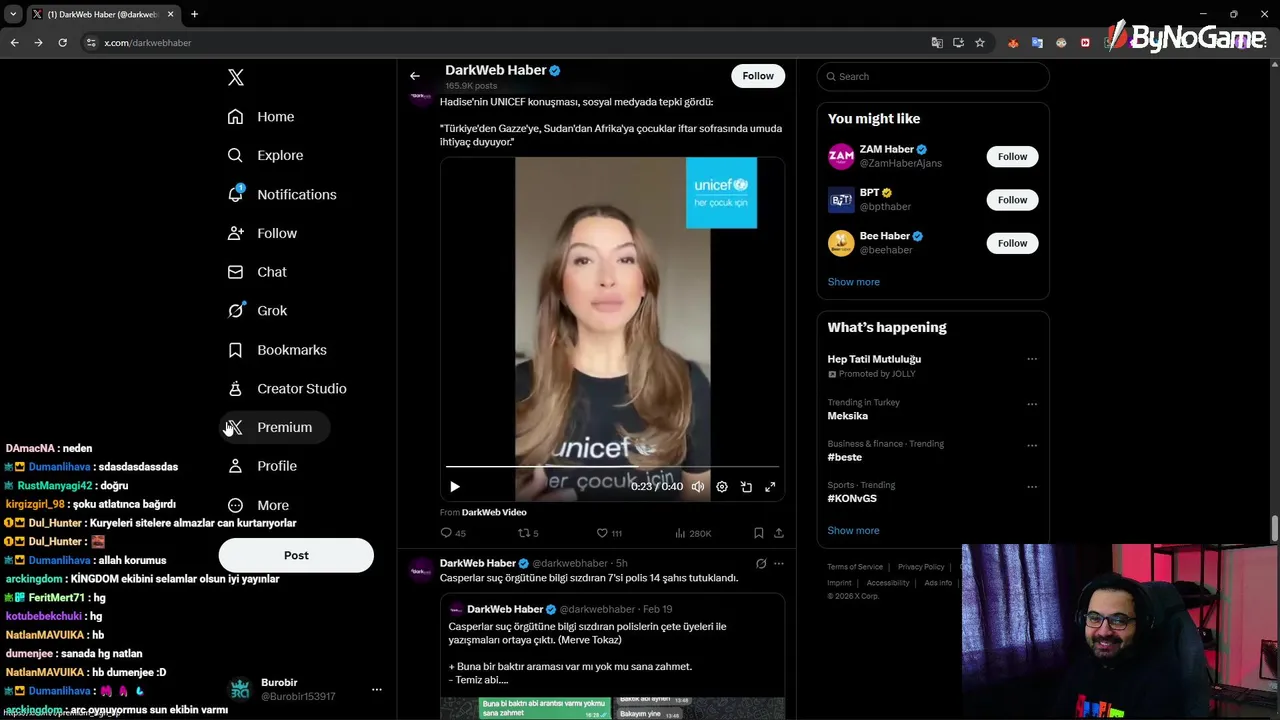This screenshot has height=720, width=1280.
Task: Mute the video volume
Action: point(698,487)
